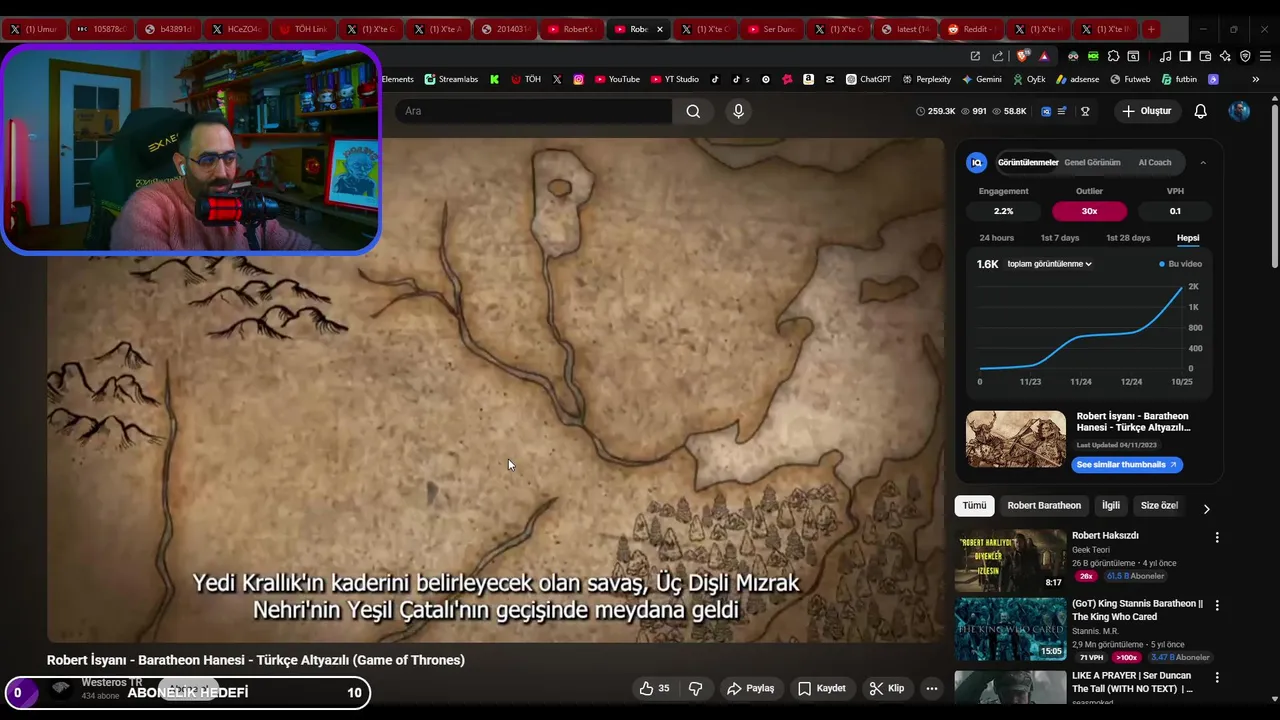The width and height of the screenshot is (1280, 720).
Task: Like the video with thumbs up
Action: click(654, 688)
